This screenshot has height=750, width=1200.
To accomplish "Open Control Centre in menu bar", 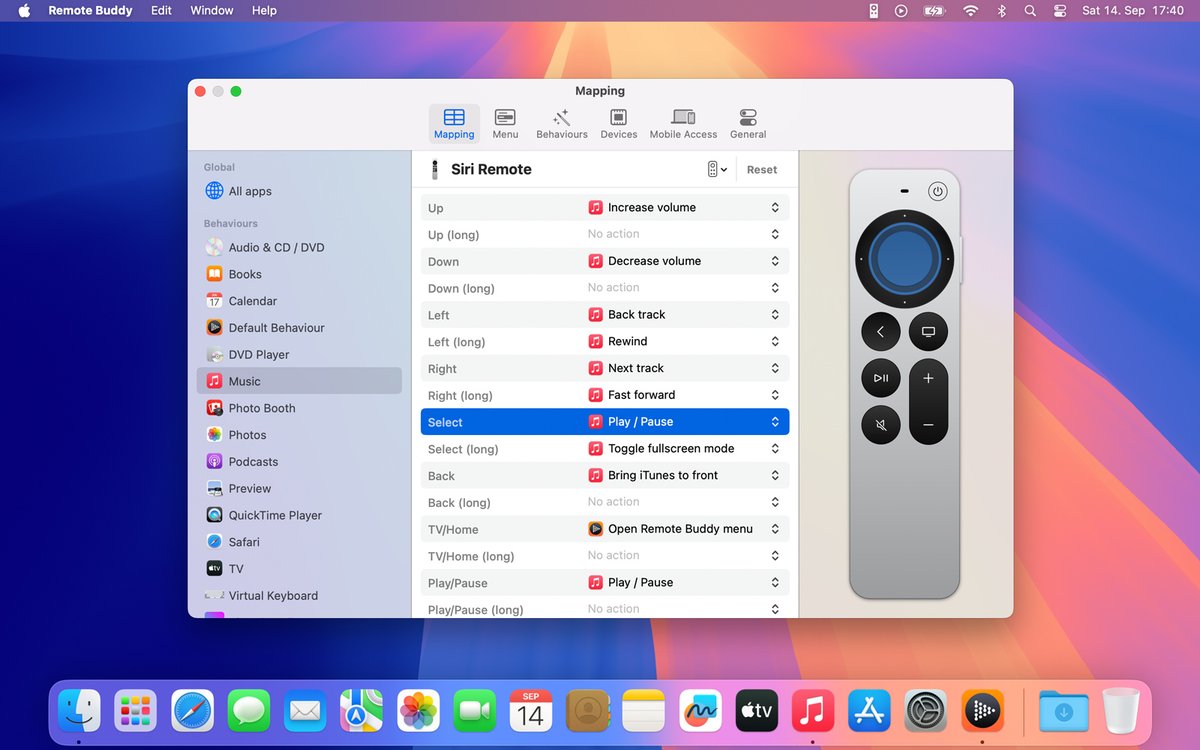I will click(1060, 11).
